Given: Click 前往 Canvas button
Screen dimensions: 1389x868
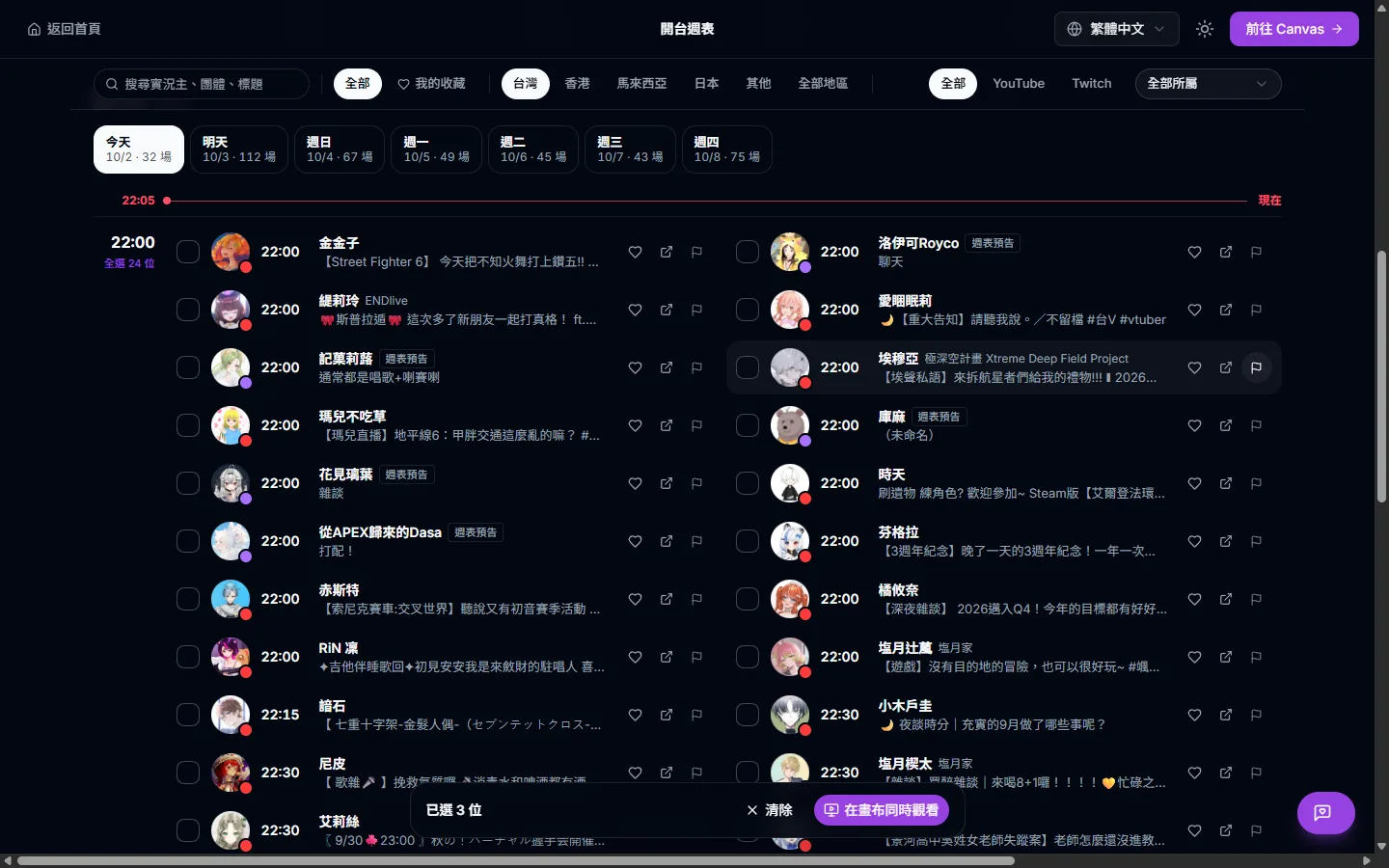Looking at the screenshot, I should pos(1294,29).
